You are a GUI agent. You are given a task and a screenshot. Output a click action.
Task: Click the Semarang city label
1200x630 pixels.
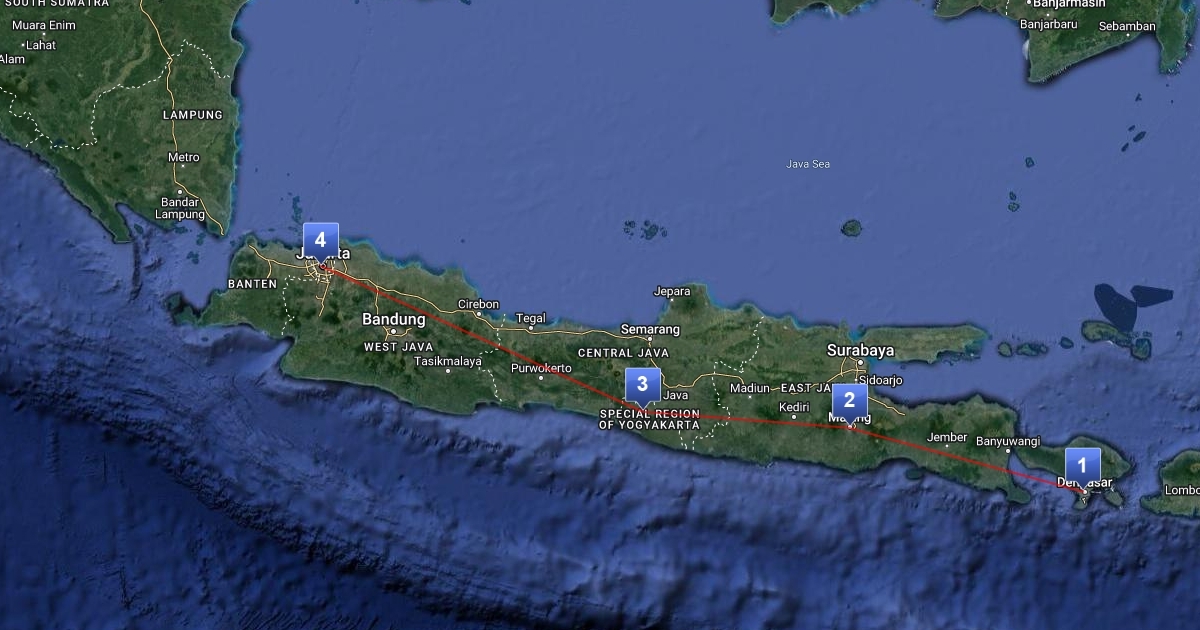(x=650, y=329)
